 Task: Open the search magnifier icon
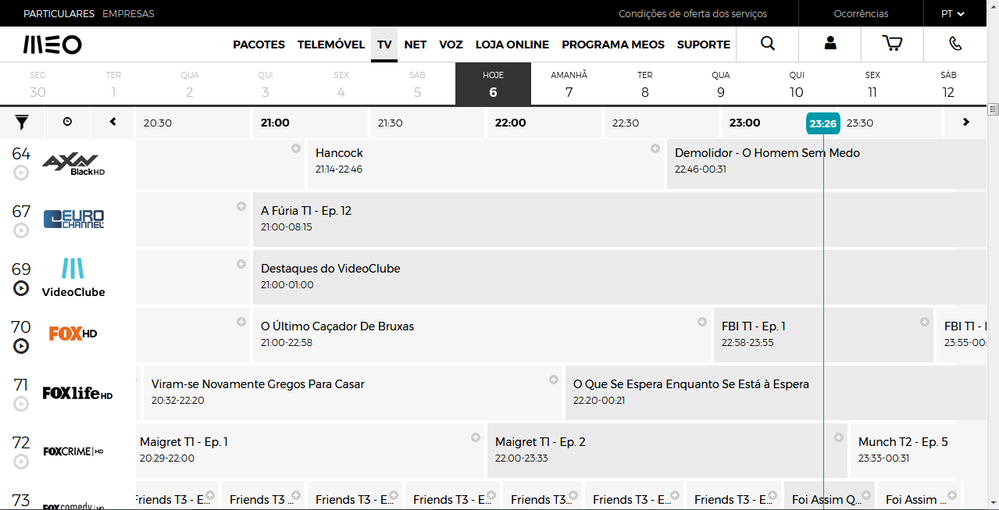[767, 44]
